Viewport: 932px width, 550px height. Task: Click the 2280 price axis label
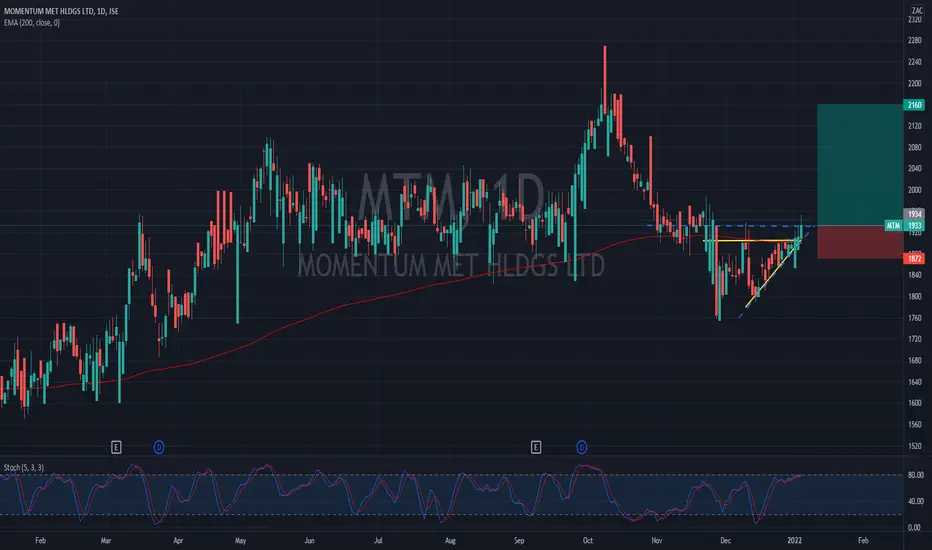tap(914, 40)
